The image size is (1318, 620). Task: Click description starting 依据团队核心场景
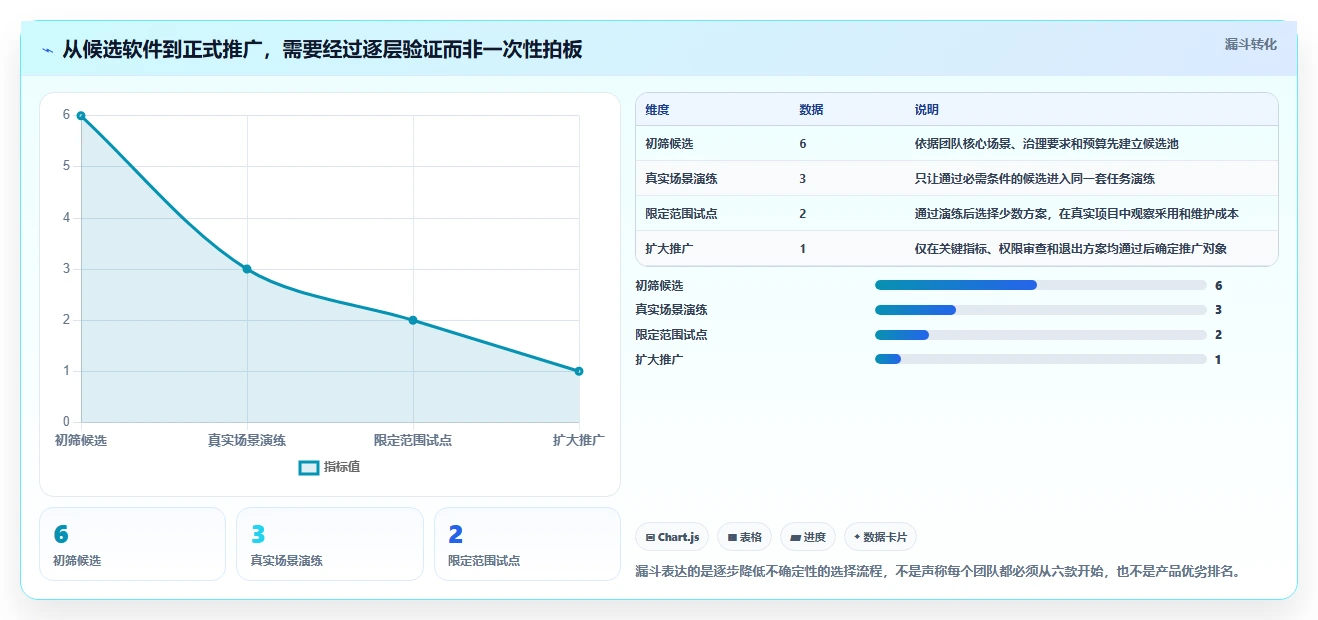pos(1046,144)
